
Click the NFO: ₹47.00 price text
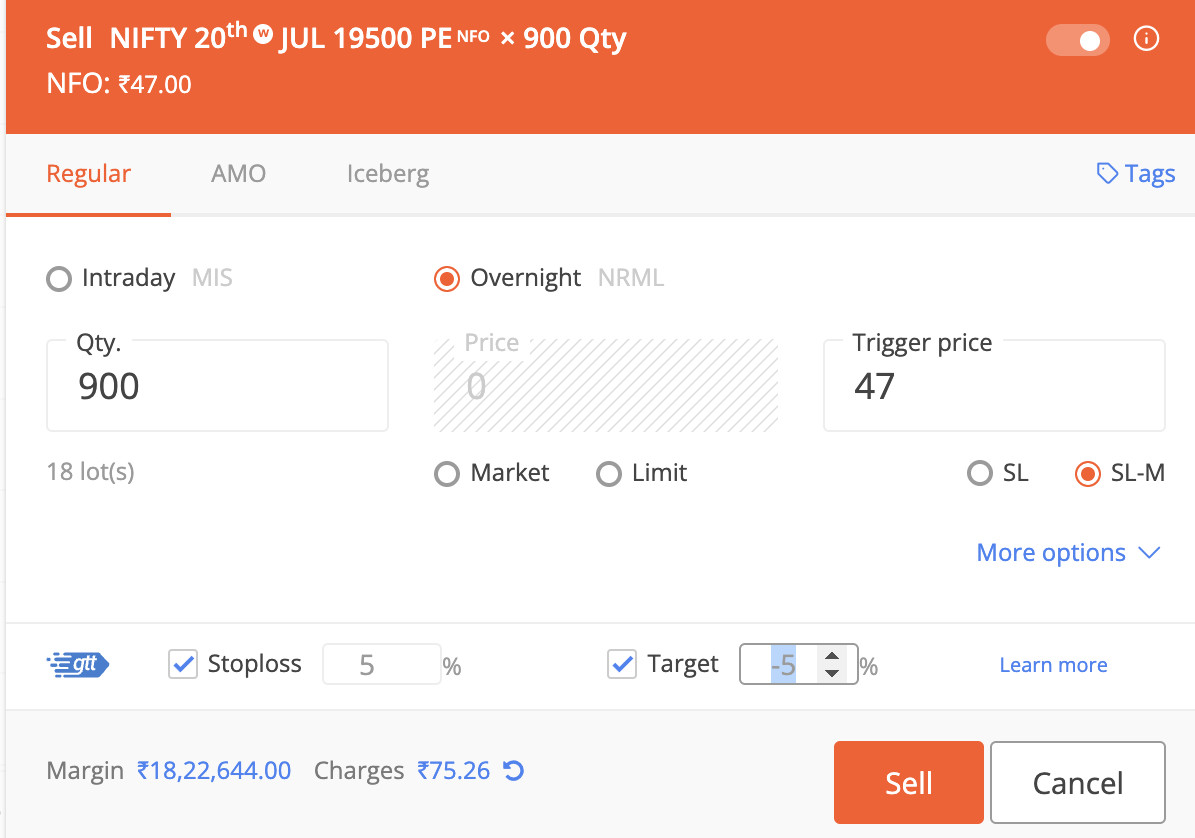click(119, 84)
